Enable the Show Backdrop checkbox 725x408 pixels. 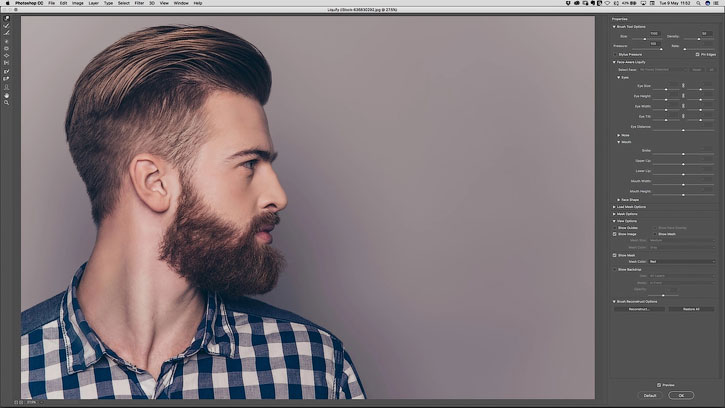click(x=615, y=269)
